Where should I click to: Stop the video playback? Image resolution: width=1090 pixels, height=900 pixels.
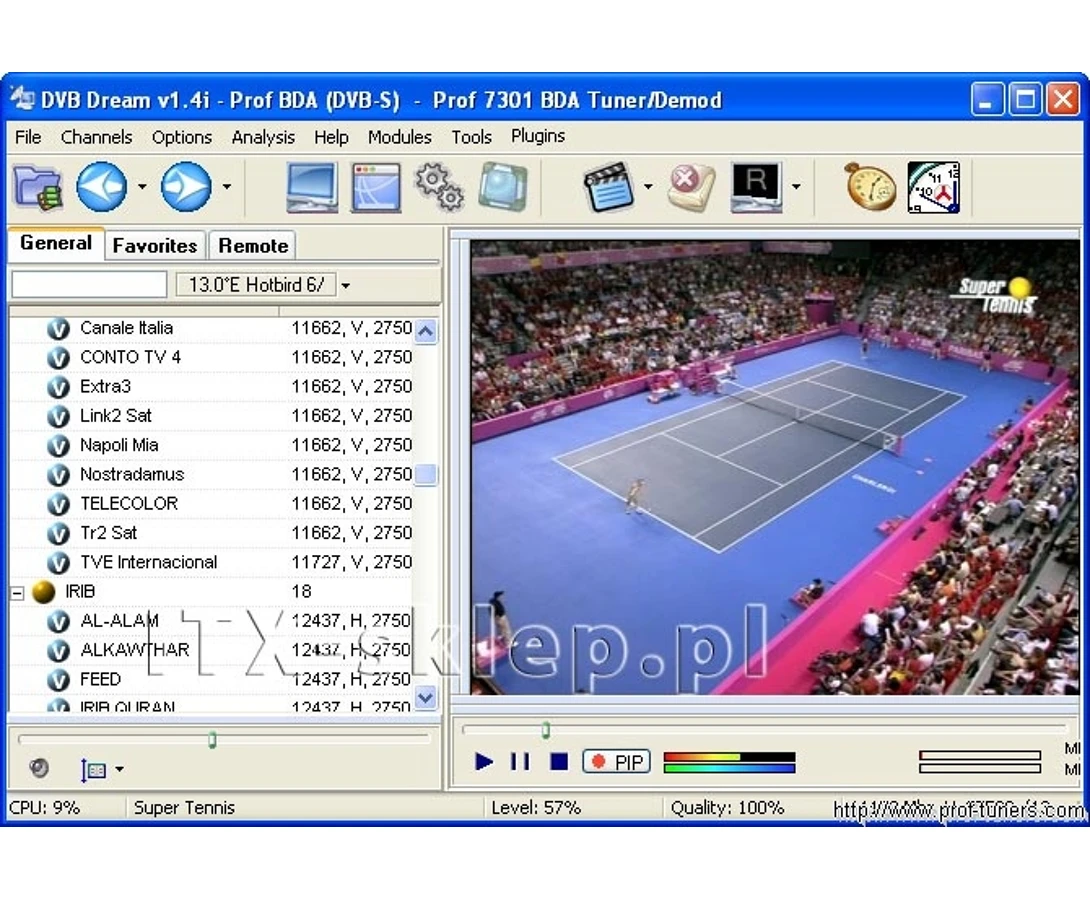click(x=559, y=762)
